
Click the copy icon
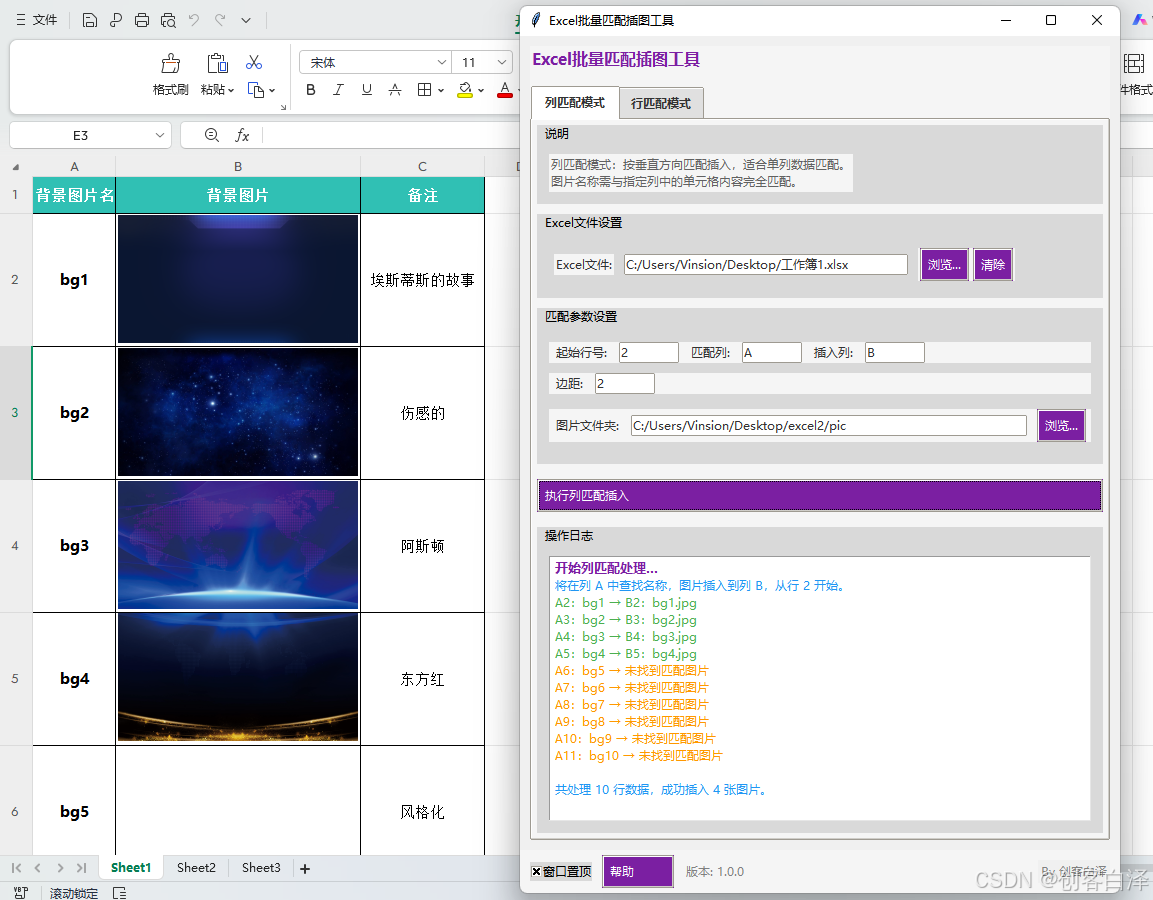coord(256,90)
